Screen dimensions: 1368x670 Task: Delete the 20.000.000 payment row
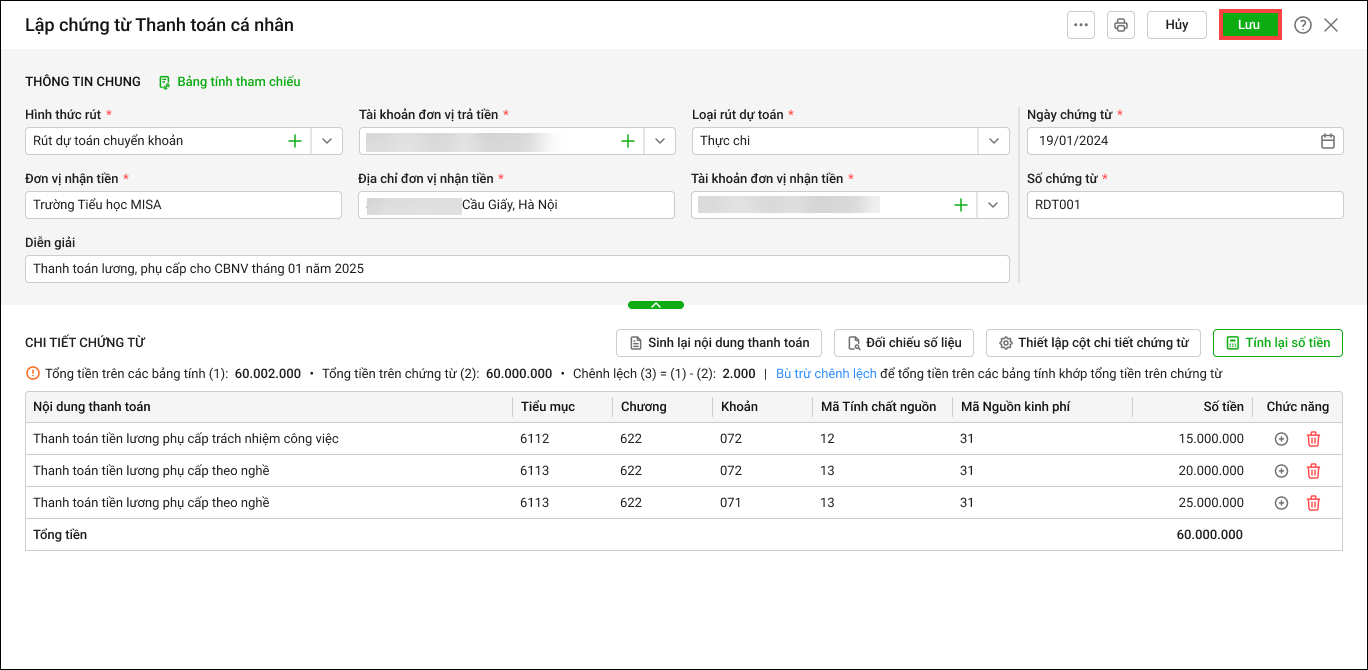click(1314, 471)
